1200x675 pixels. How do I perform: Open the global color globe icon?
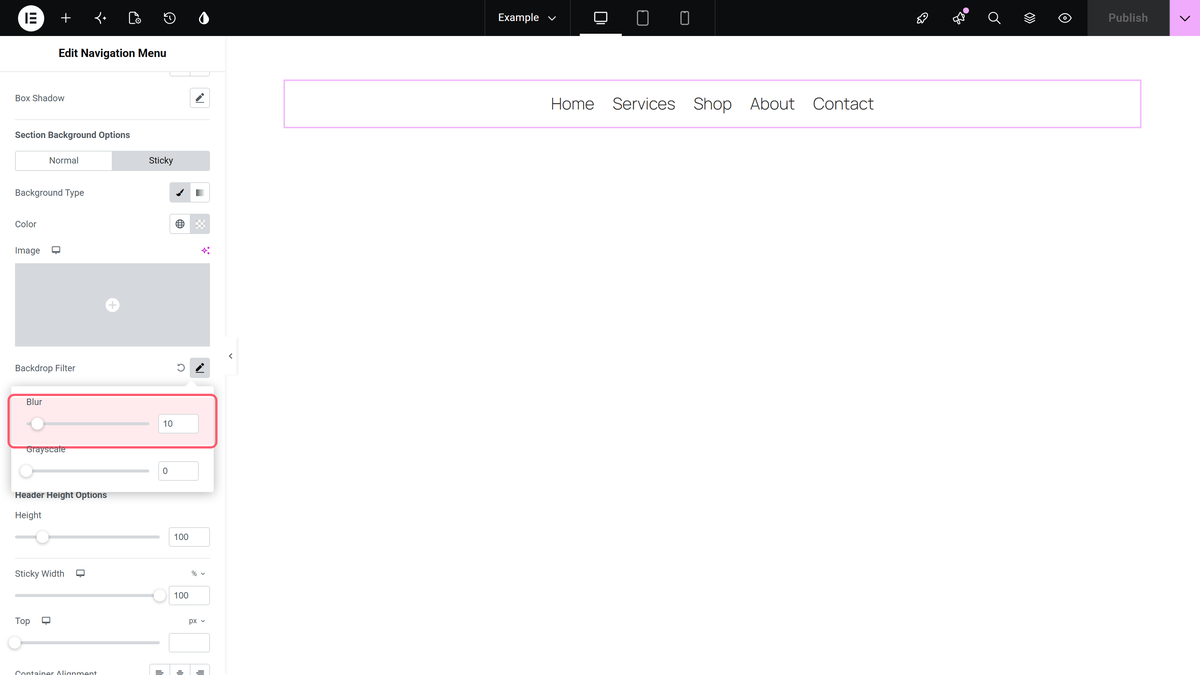(180, 224)
